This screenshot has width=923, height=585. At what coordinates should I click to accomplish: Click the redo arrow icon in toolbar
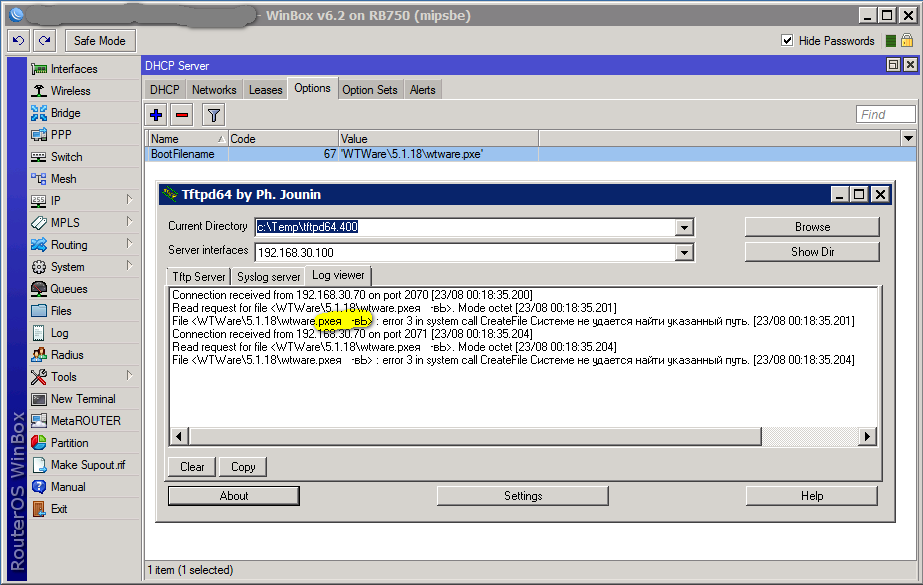click(44, 40)
